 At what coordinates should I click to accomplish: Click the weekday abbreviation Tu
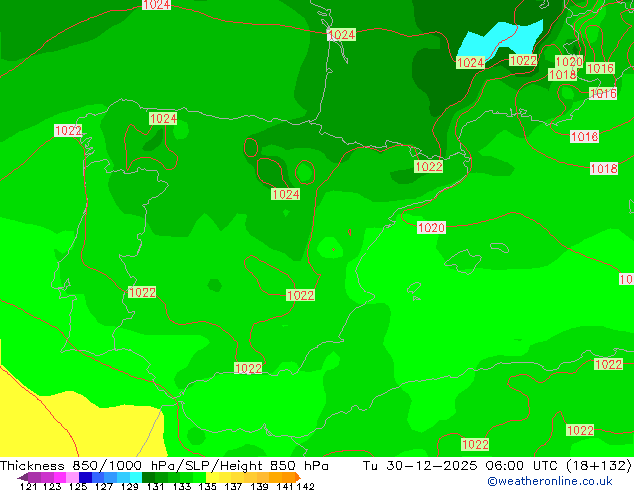[370, 466]
